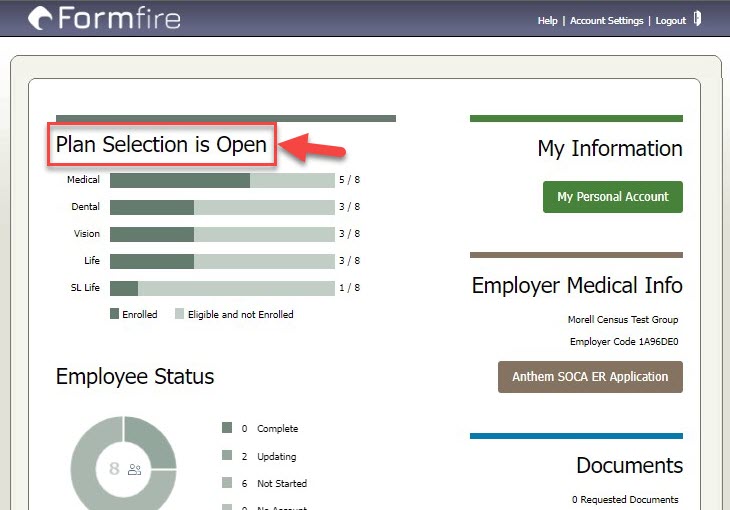Click the Not Started status legend swatch
Screen dimensions: 730x510
[x=227, y=483]
